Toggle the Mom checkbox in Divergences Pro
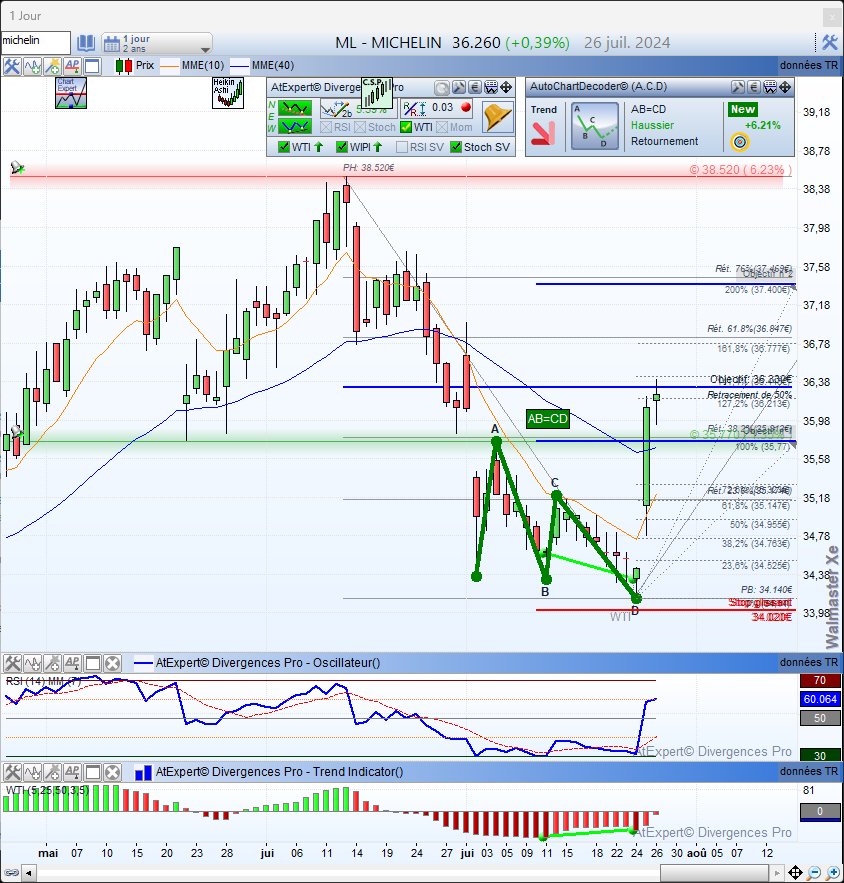The width and height of the screenshot is (844, 883). click(442, 127)
